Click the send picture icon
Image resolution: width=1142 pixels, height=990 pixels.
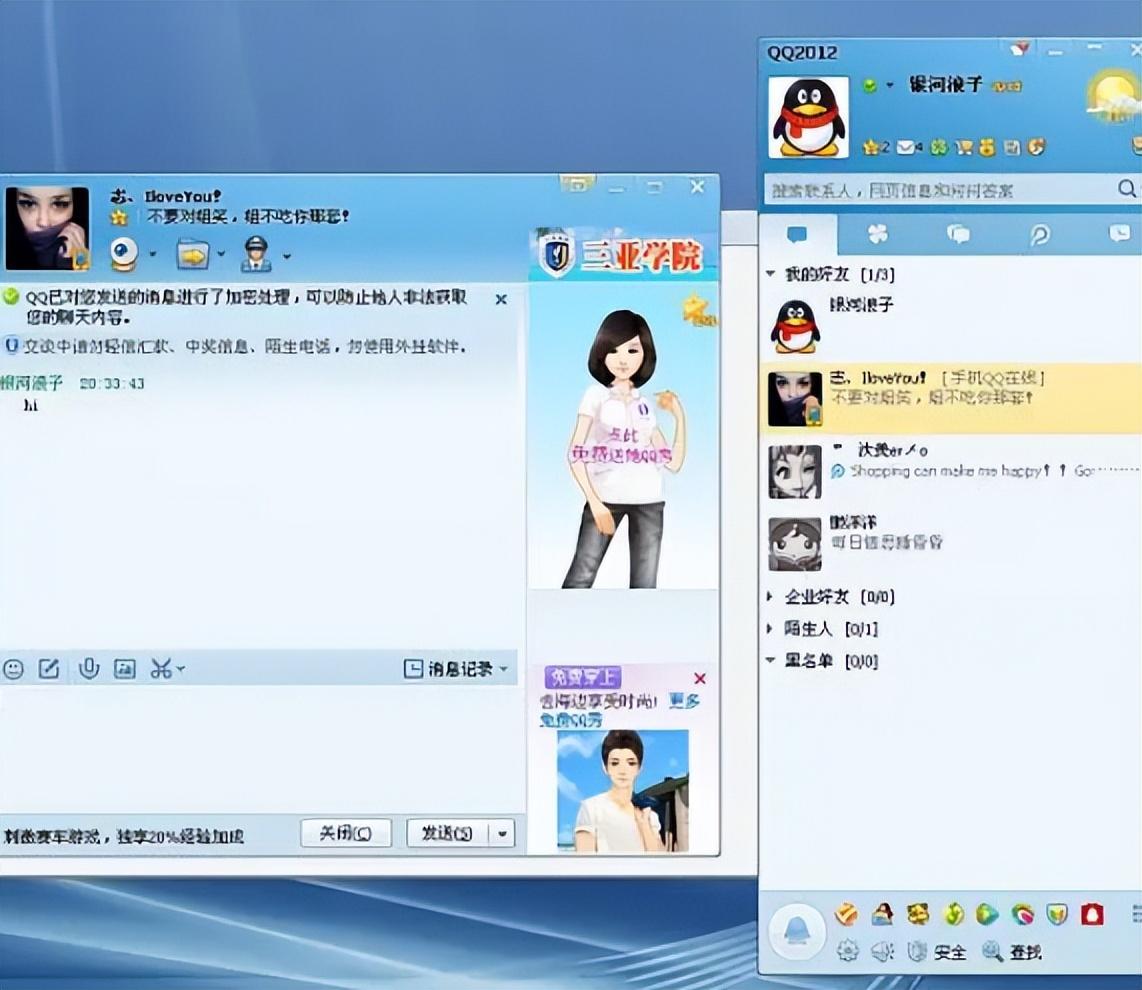point(125,669)
